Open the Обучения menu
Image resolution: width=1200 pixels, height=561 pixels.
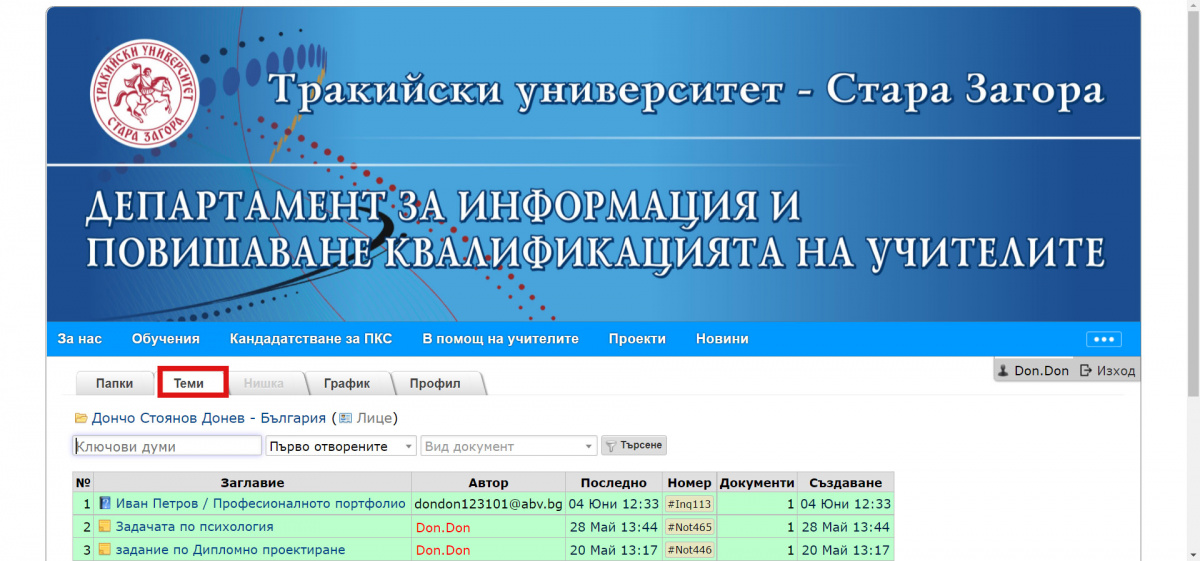click(x=166, y=339)
